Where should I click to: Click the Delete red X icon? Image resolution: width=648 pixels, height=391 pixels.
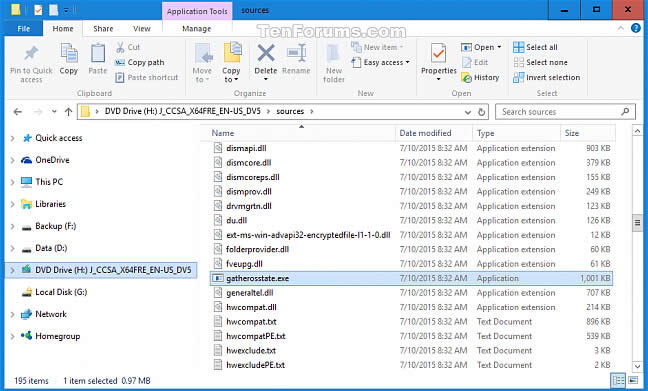coord(266,53)
